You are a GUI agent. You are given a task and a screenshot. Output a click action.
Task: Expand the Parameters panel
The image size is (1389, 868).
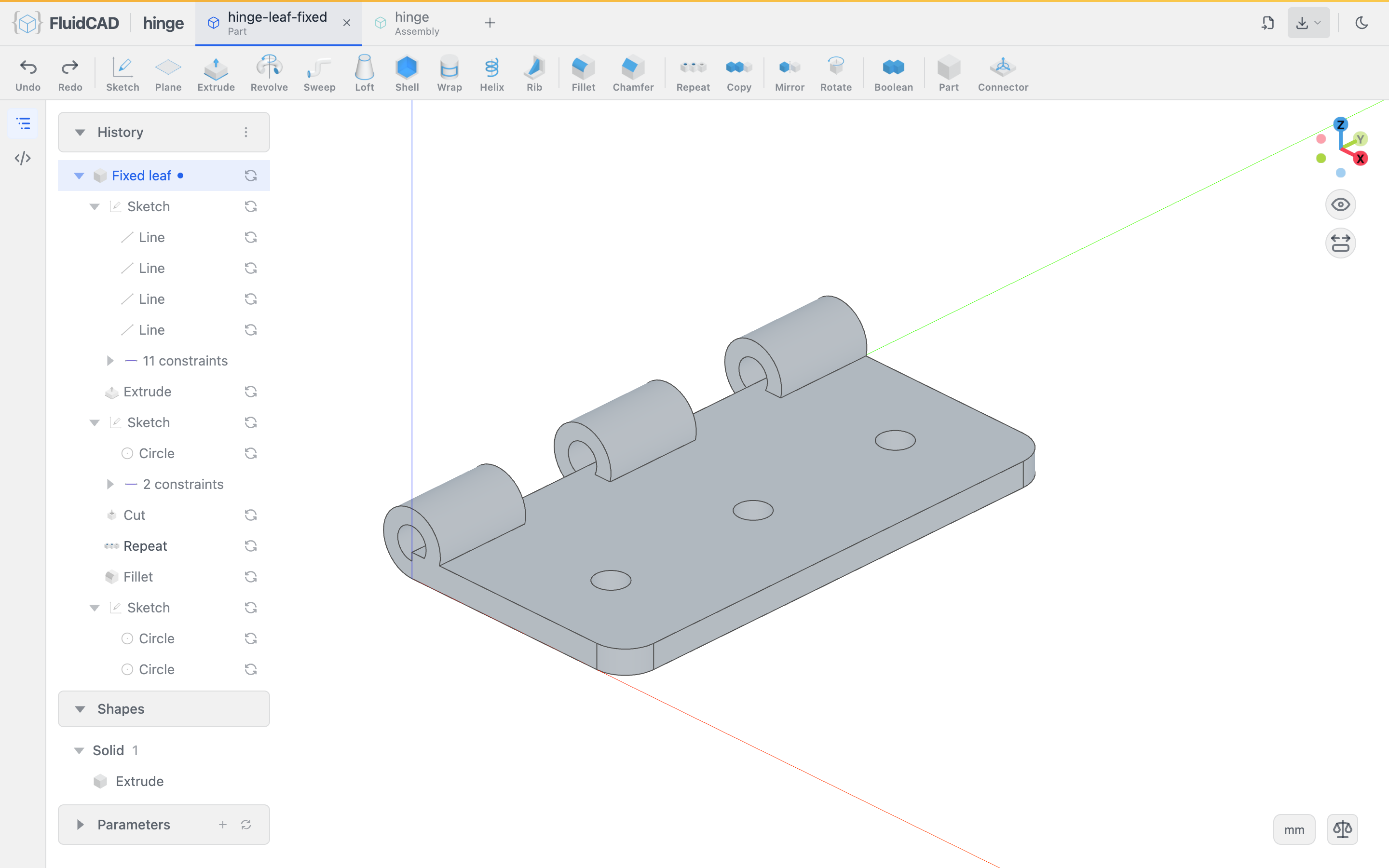click(x=80, y=825)
